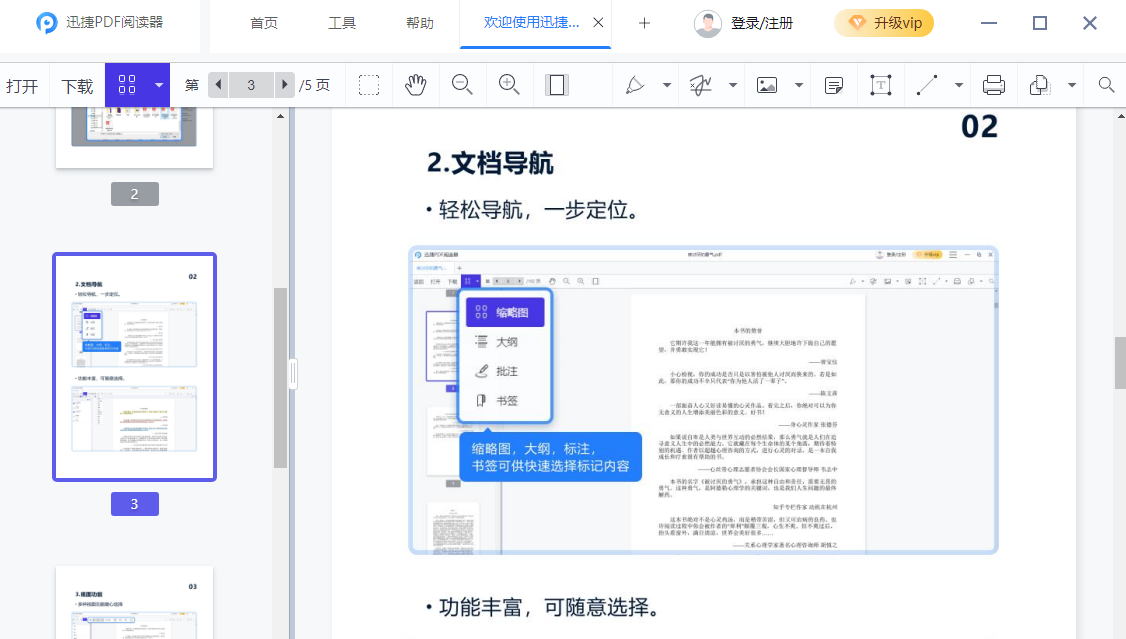Select the text box tool

click(880, 85)
